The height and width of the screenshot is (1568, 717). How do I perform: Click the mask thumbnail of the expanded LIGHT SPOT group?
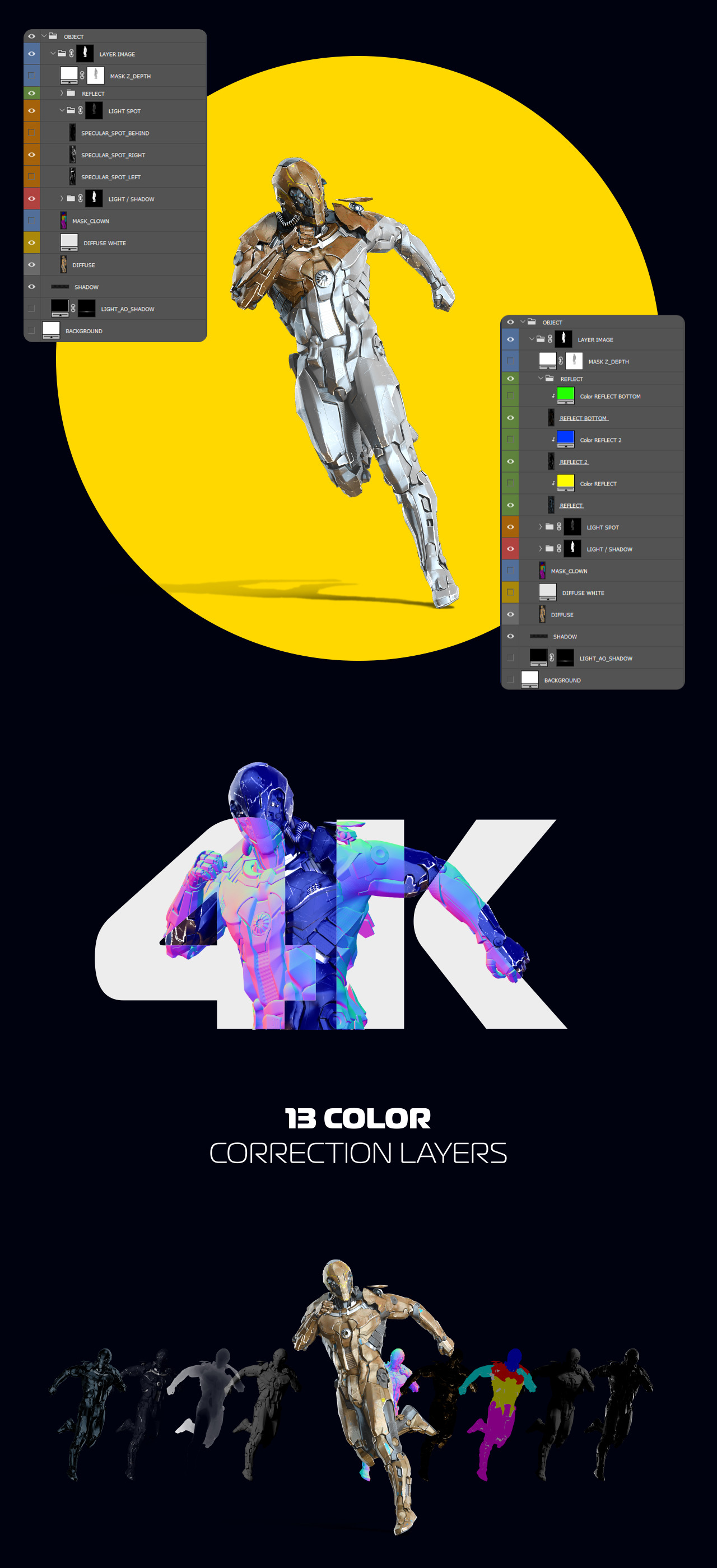point(94,111)
